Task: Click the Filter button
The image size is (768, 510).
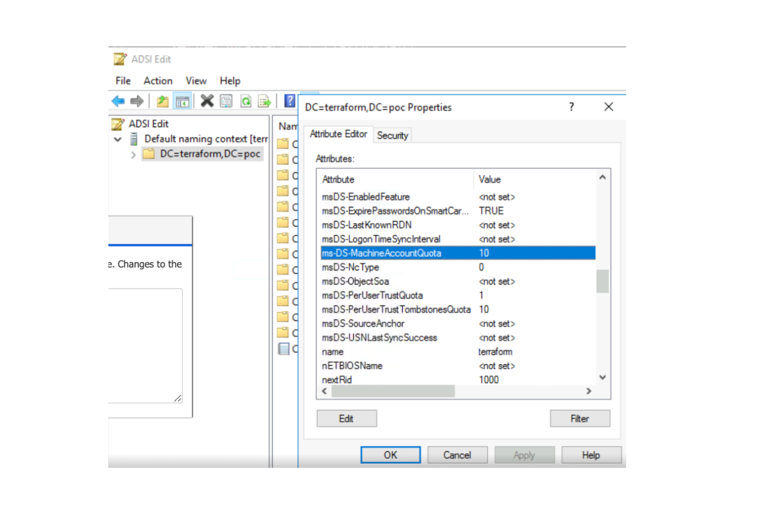Action: point(579,418)
